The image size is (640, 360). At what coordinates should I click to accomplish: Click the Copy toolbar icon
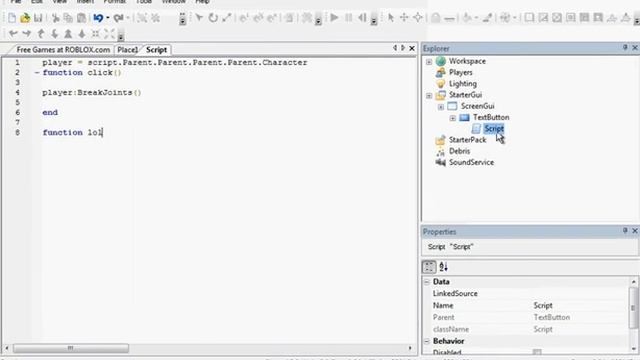click(x=68, y=18)
